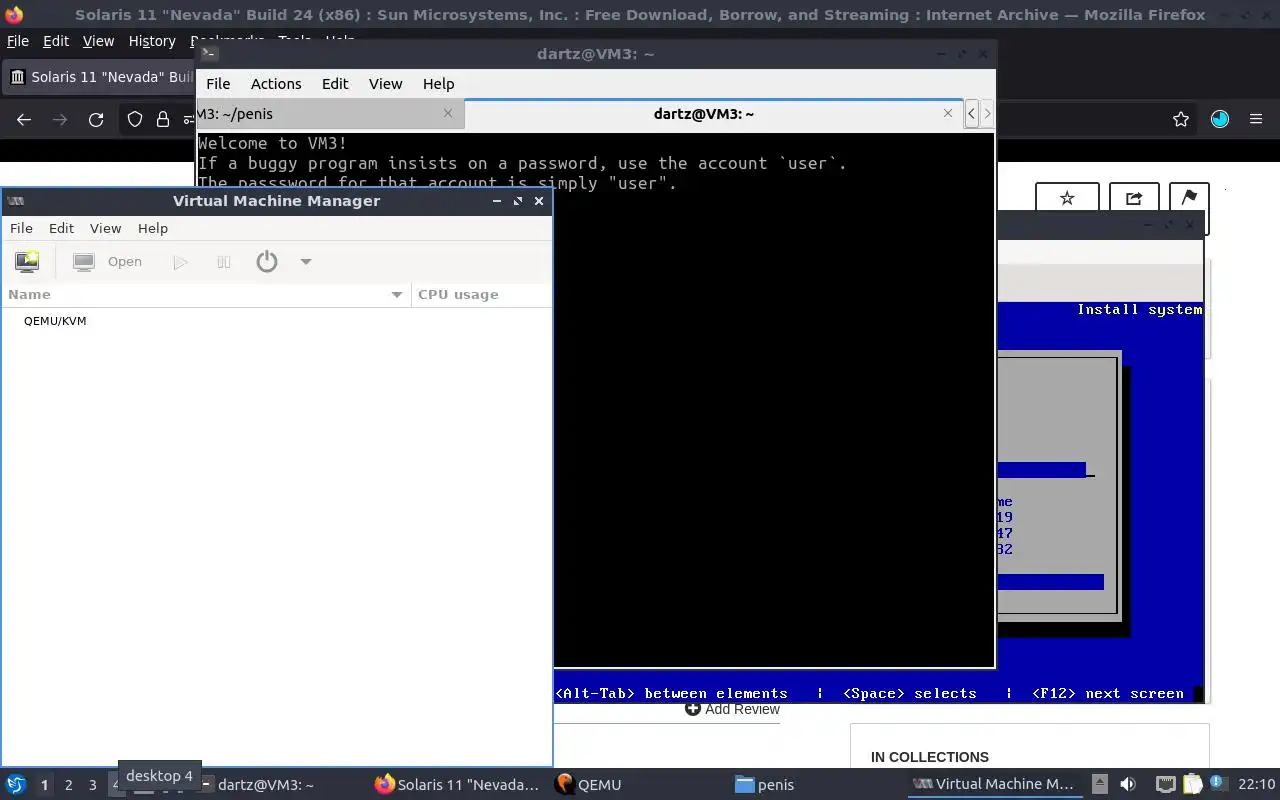Viewport: 1280px width, 800px height.
Task: Open the terminal File menu
Action: 218,84
